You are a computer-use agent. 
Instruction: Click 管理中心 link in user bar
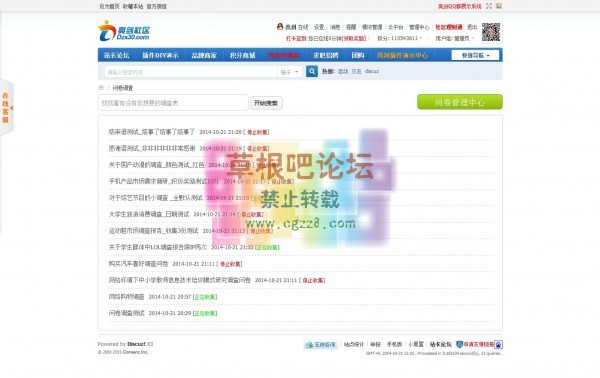(419, 27)
